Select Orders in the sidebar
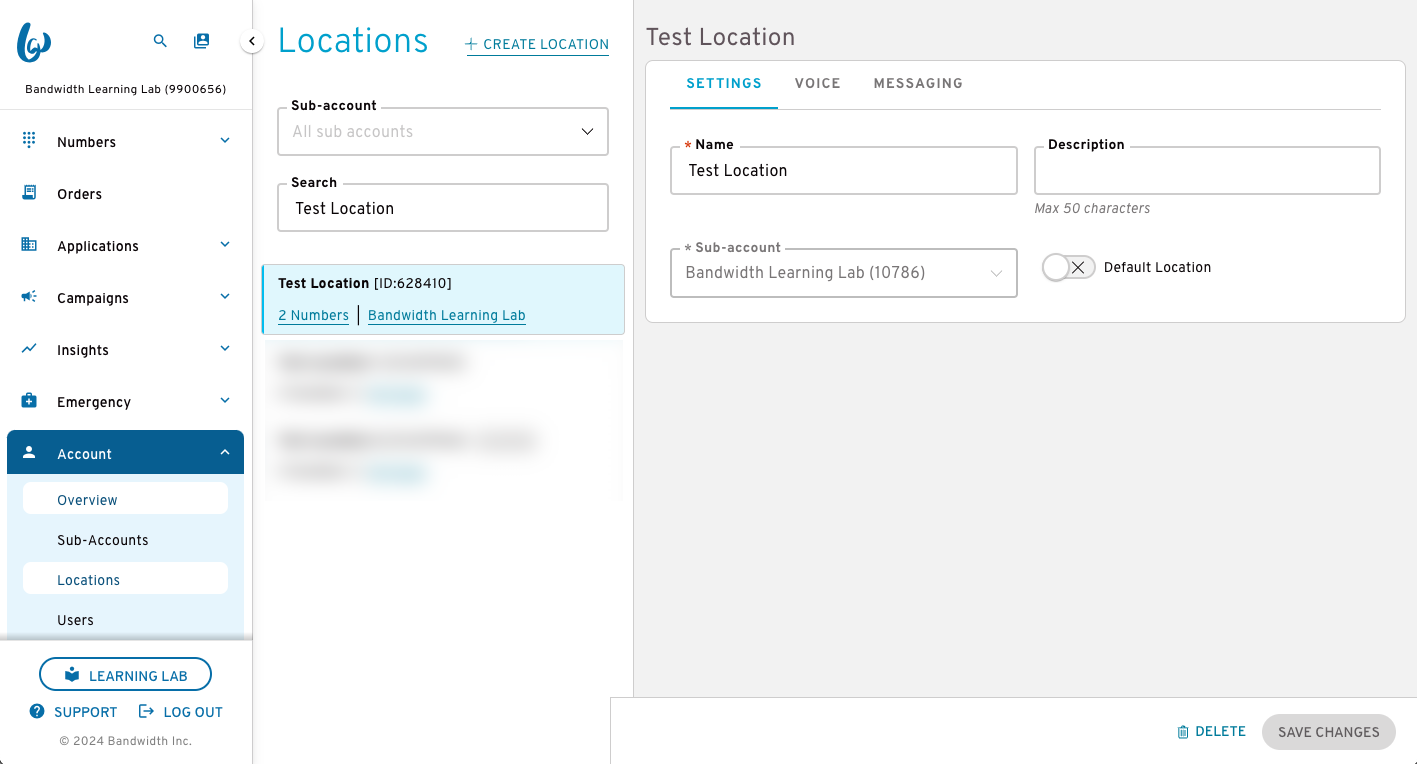This screenshot has width=1417, height=764. [125, 194]
